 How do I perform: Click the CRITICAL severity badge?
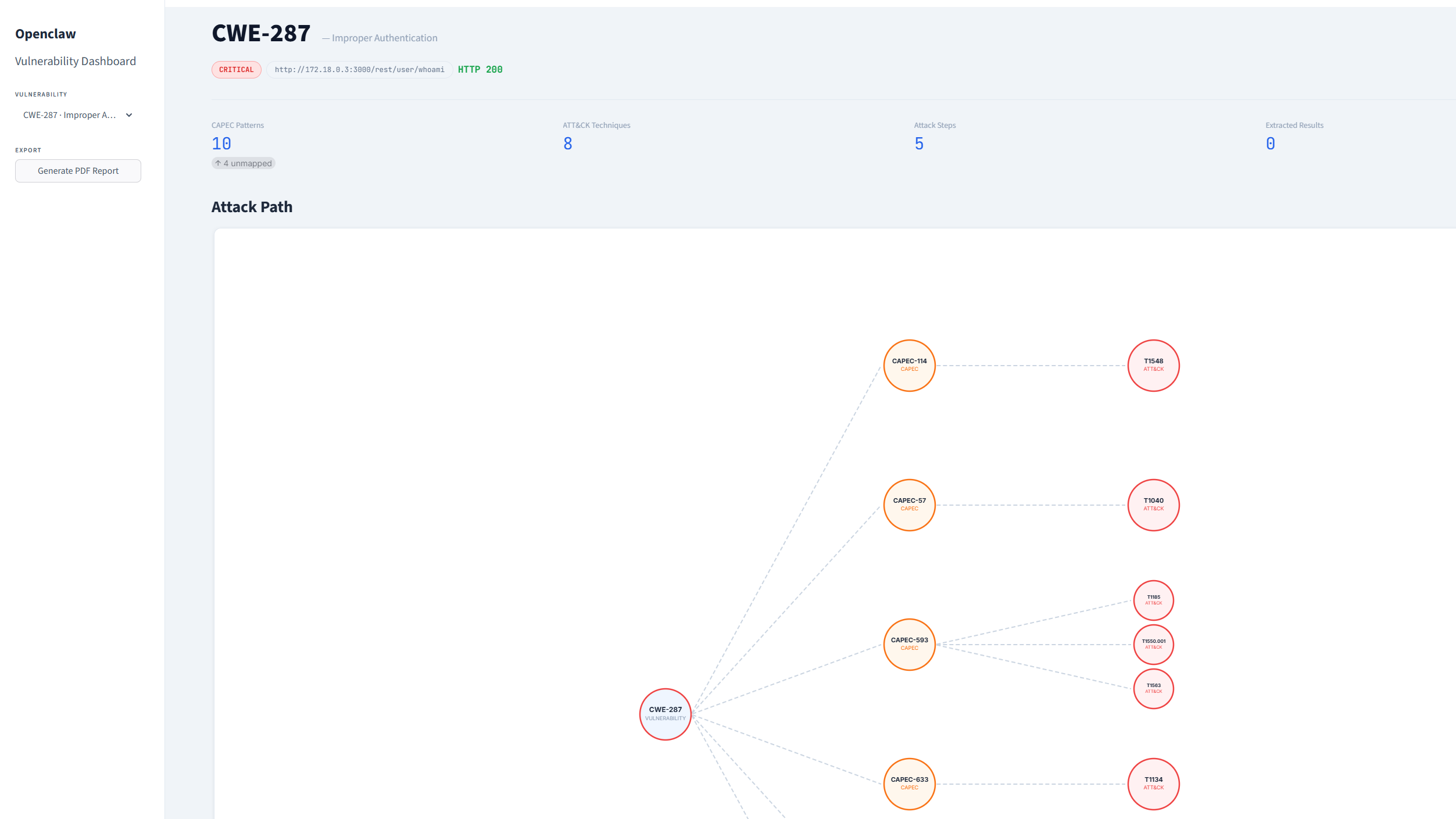pyautogui.click(x=237, y=70)
